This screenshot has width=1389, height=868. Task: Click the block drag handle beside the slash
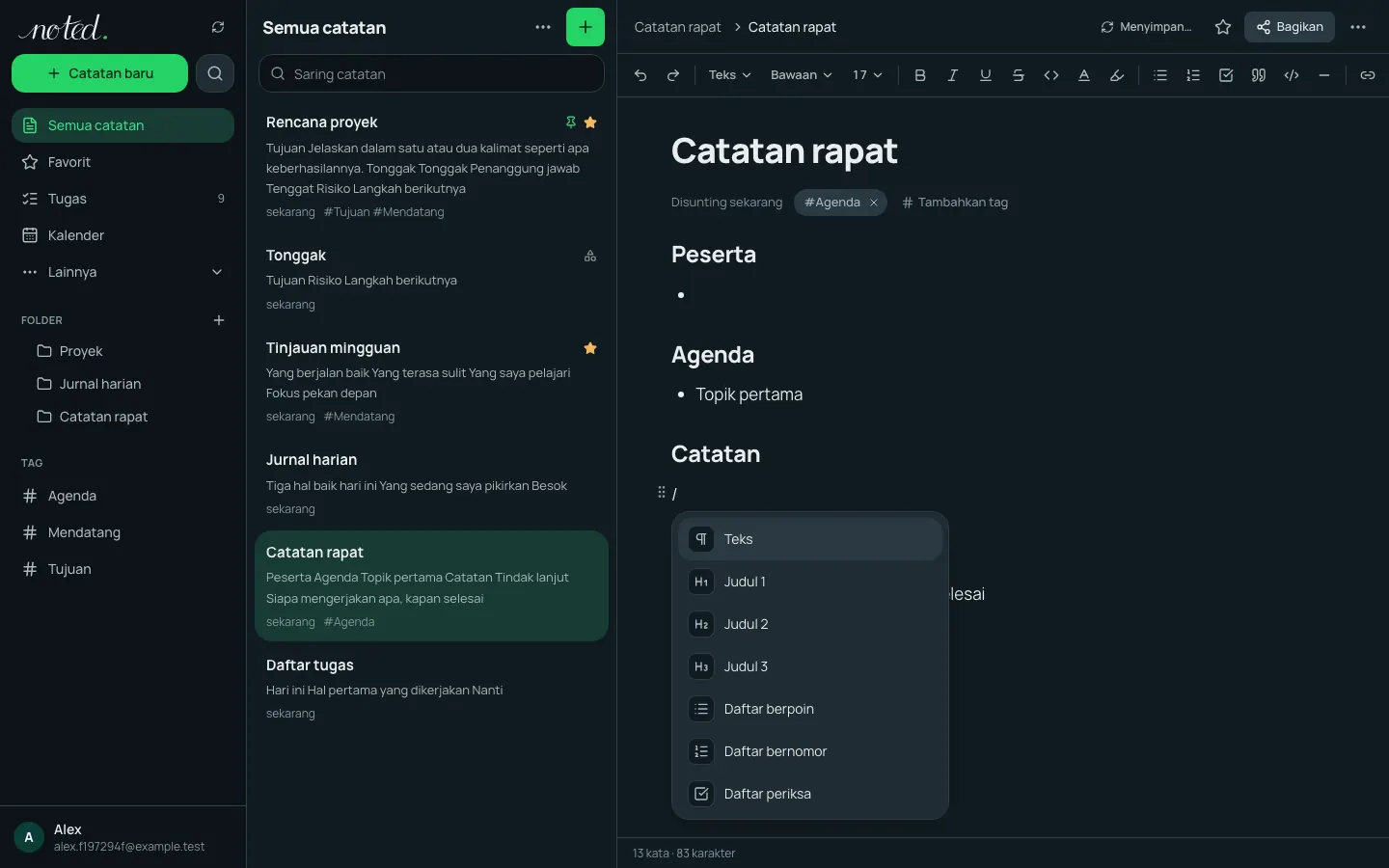[661, 493]
